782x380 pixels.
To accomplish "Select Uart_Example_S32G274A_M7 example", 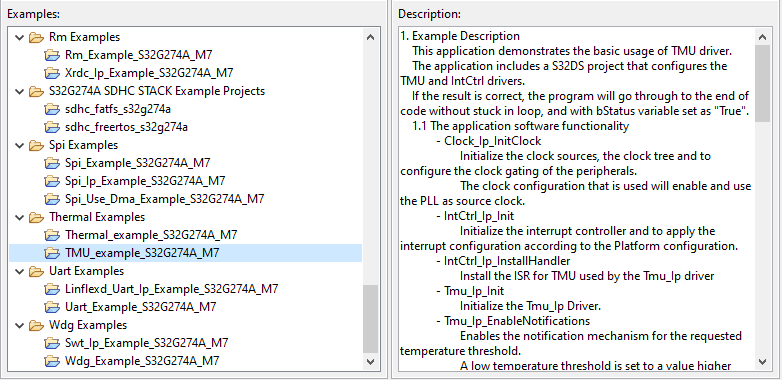I will click(141, 307).
